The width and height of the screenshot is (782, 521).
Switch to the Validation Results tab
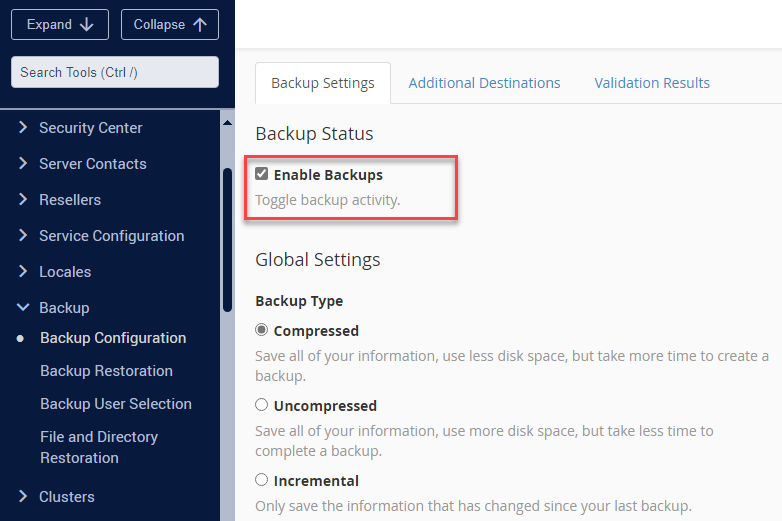pyautogui.click(x=652, y=83)
